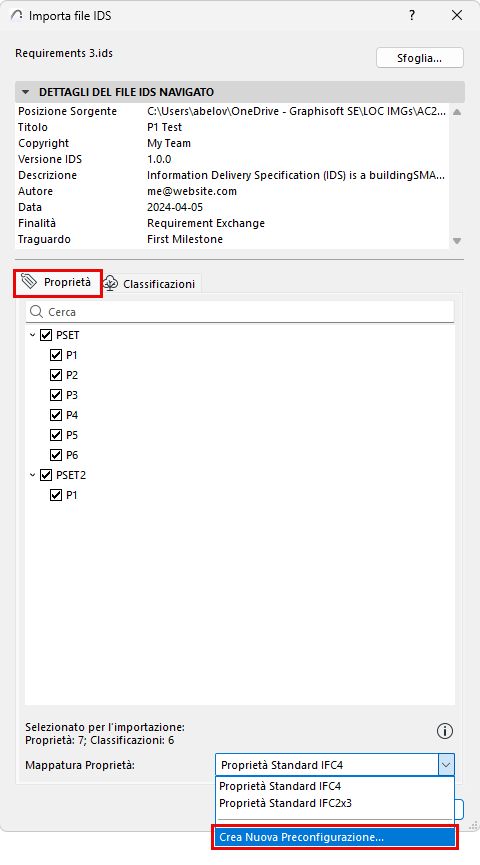
Task: Choose Proprietà Standard IFC4 from list
Action: coord(334,786)
